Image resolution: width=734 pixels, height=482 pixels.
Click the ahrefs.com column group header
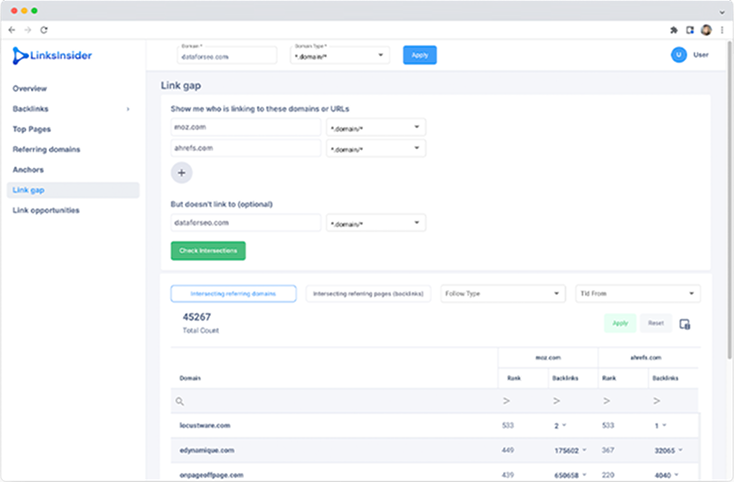pyautogui.click(x=646, y=358)
